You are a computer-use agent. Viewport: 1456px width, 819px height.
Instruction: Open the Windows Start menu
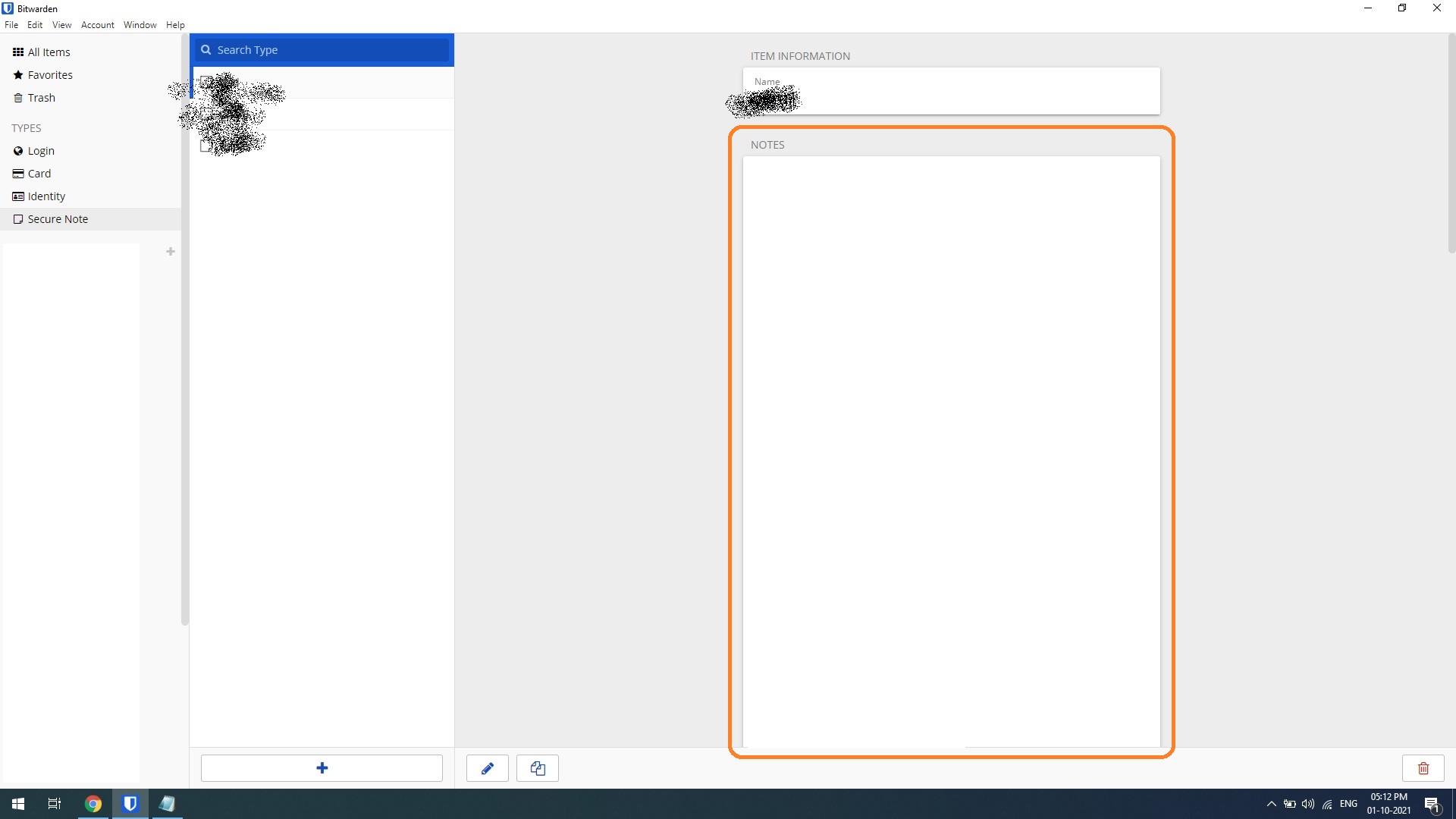coord(18,804)
